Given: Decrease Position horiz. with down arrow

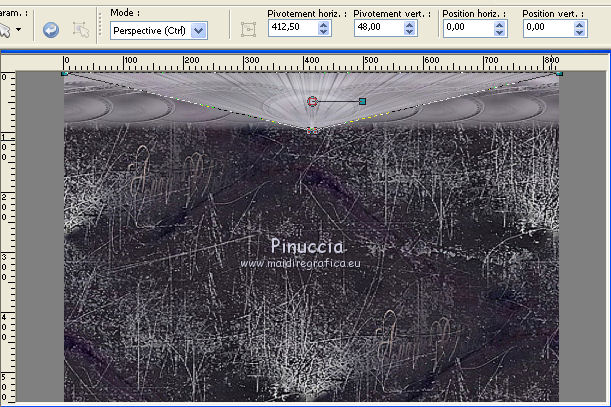Looking at the screenshot, I should (x=500, y=32).
